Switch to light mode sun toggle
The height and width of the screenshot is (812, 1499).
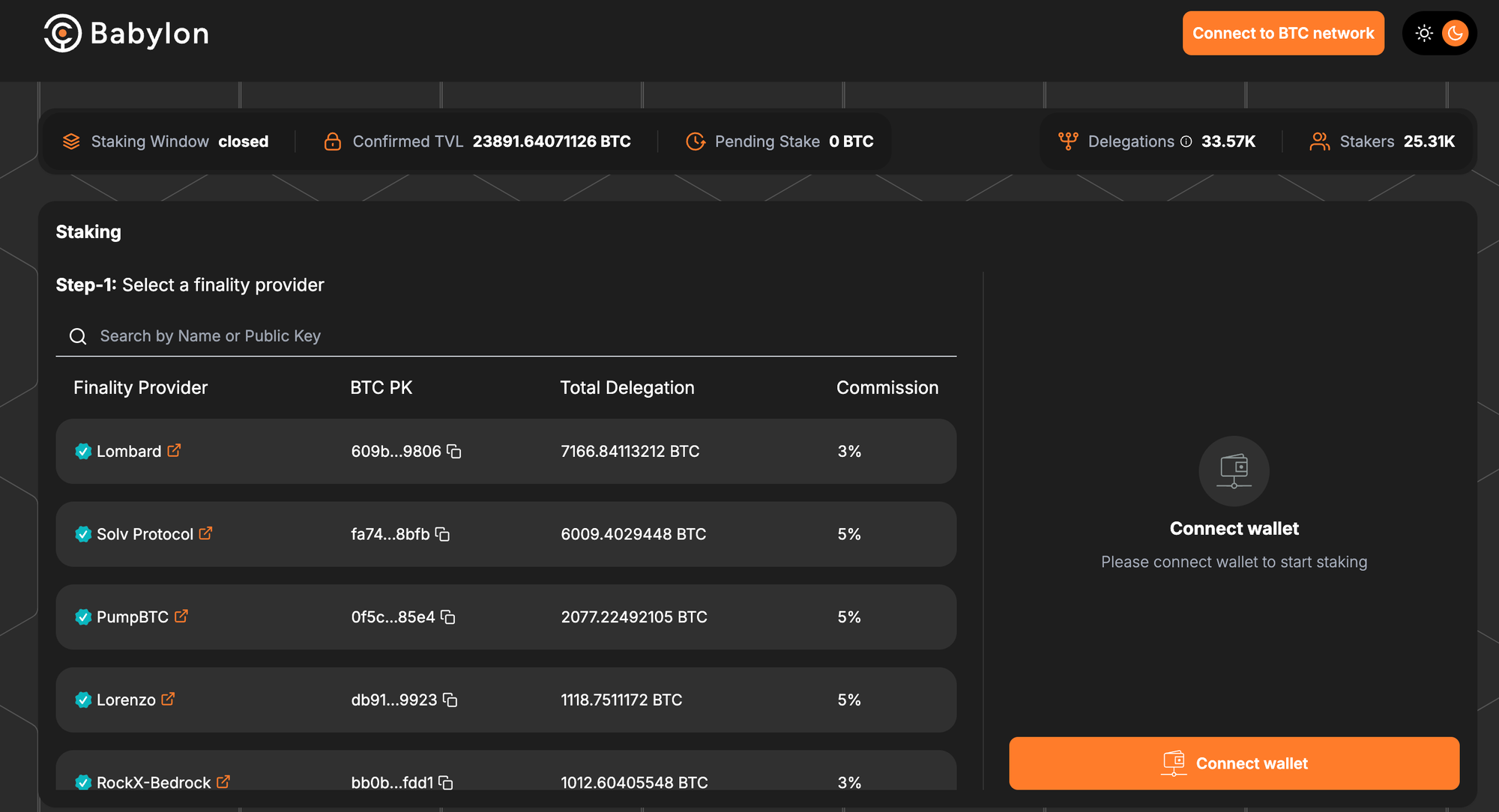pos(1424,33)
